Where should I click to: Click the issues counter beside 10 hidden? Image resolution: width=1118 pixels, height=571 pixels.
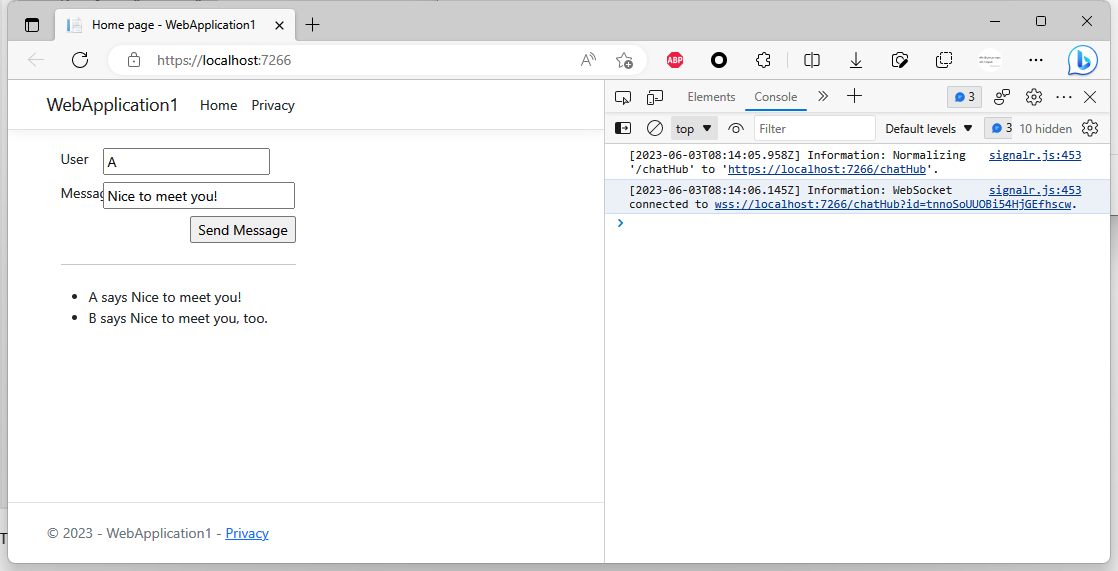point(1000,128)
